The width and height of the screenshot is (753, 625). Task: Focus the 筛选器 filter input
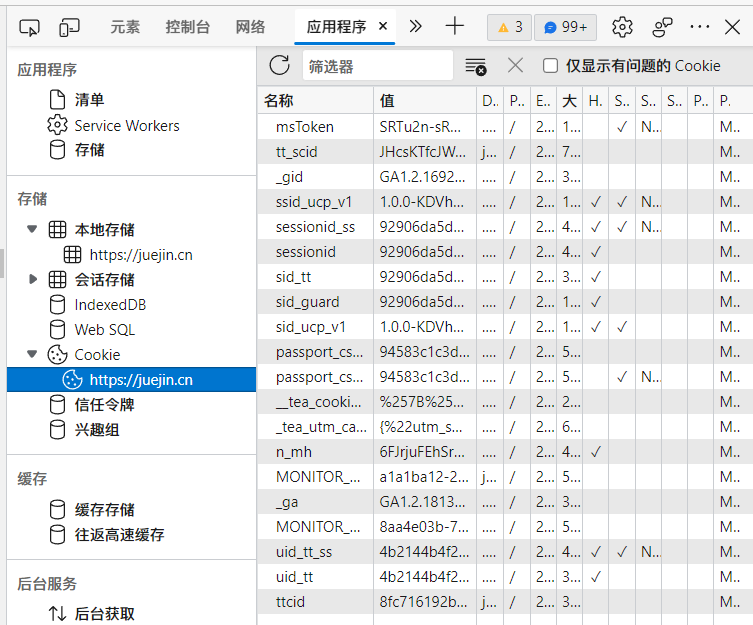377,66
